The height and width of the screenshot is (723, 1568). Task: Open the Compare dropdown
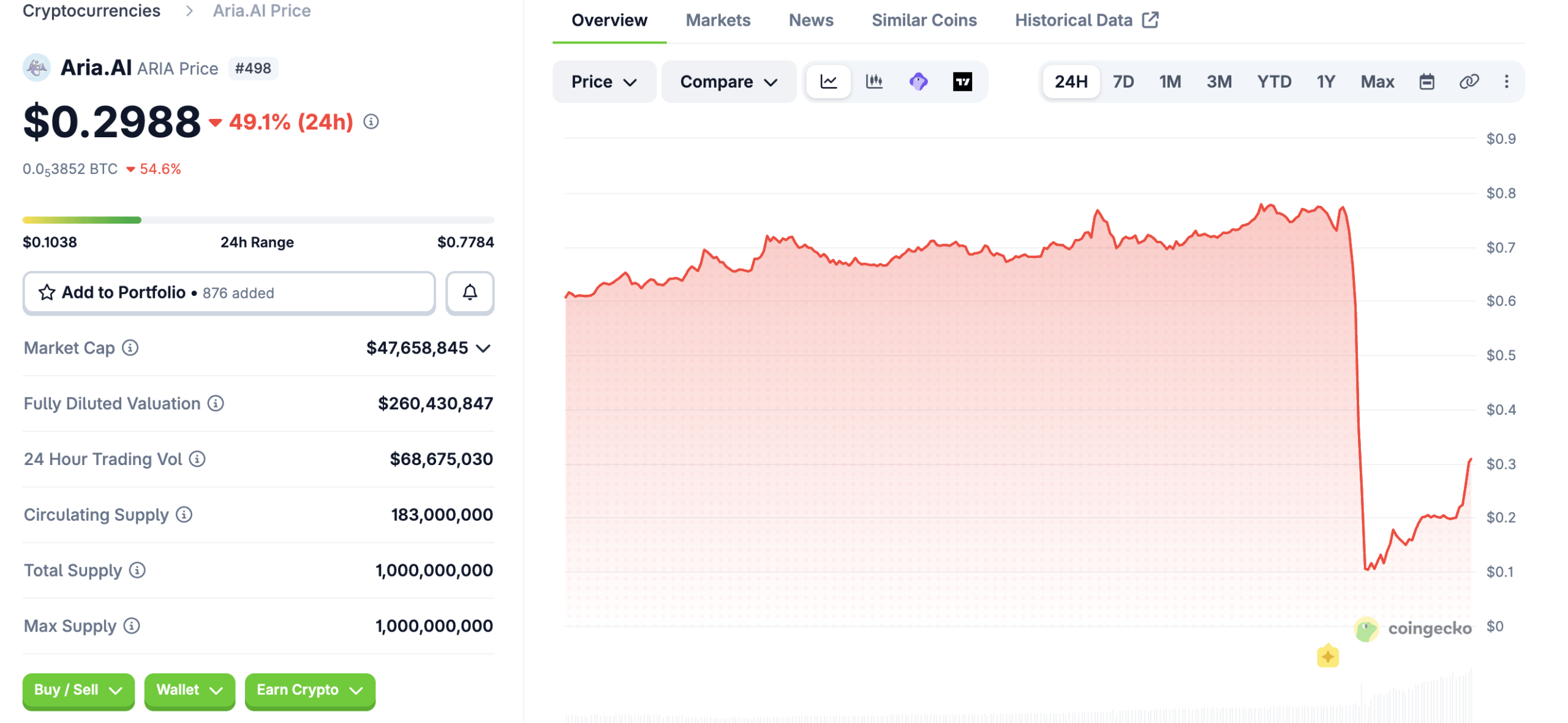coord(728,81)
